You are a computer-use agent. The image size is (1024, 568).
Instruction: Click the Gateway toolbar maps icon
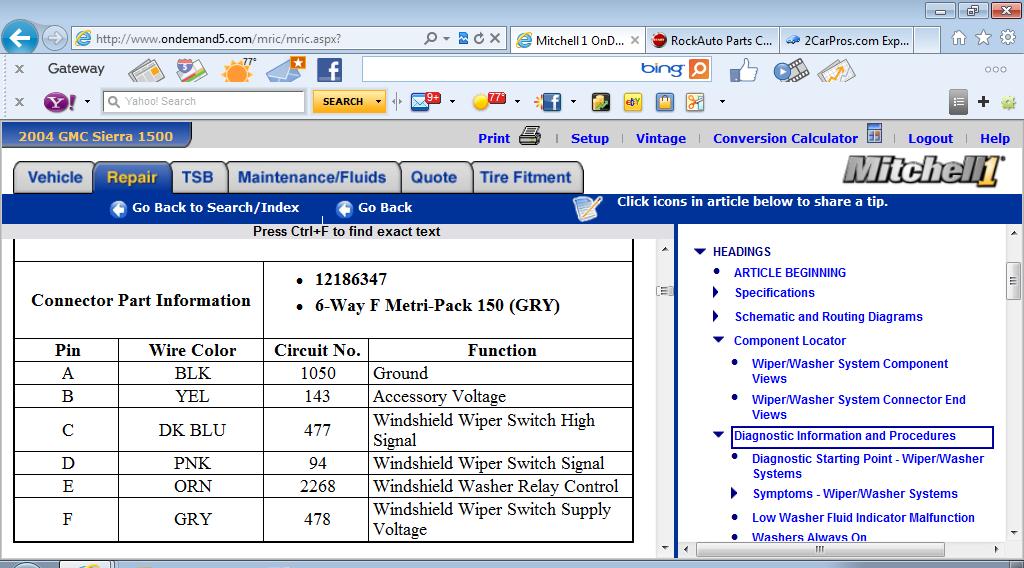pyautogui.click(x=191, y=70)
